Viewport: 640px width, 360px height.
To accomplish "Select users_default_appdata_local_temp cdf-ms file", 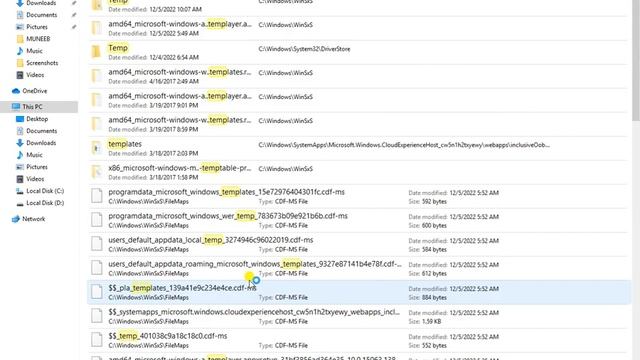I will pyautogui.click(x=357, y=244).
